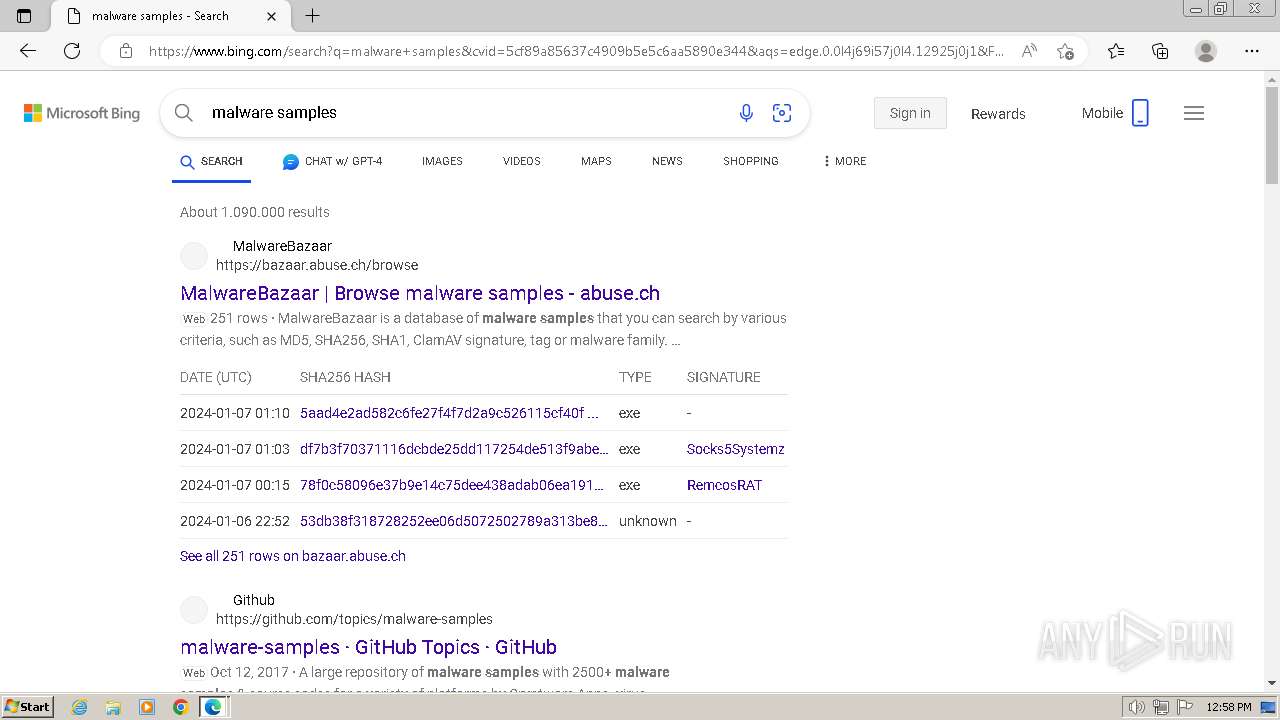1280x720 pixels.
Task: Open the browser profile icon
Action: [1206, 51]
